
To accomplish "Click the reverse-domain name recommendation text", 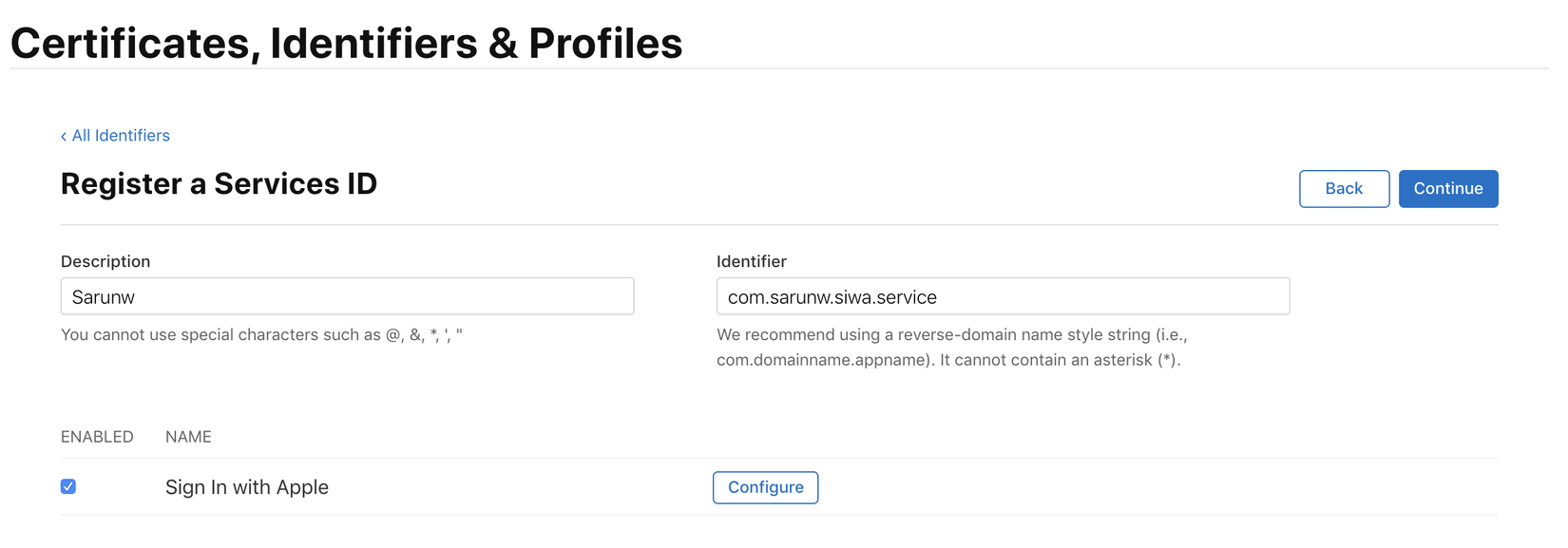I will [950, 347].
